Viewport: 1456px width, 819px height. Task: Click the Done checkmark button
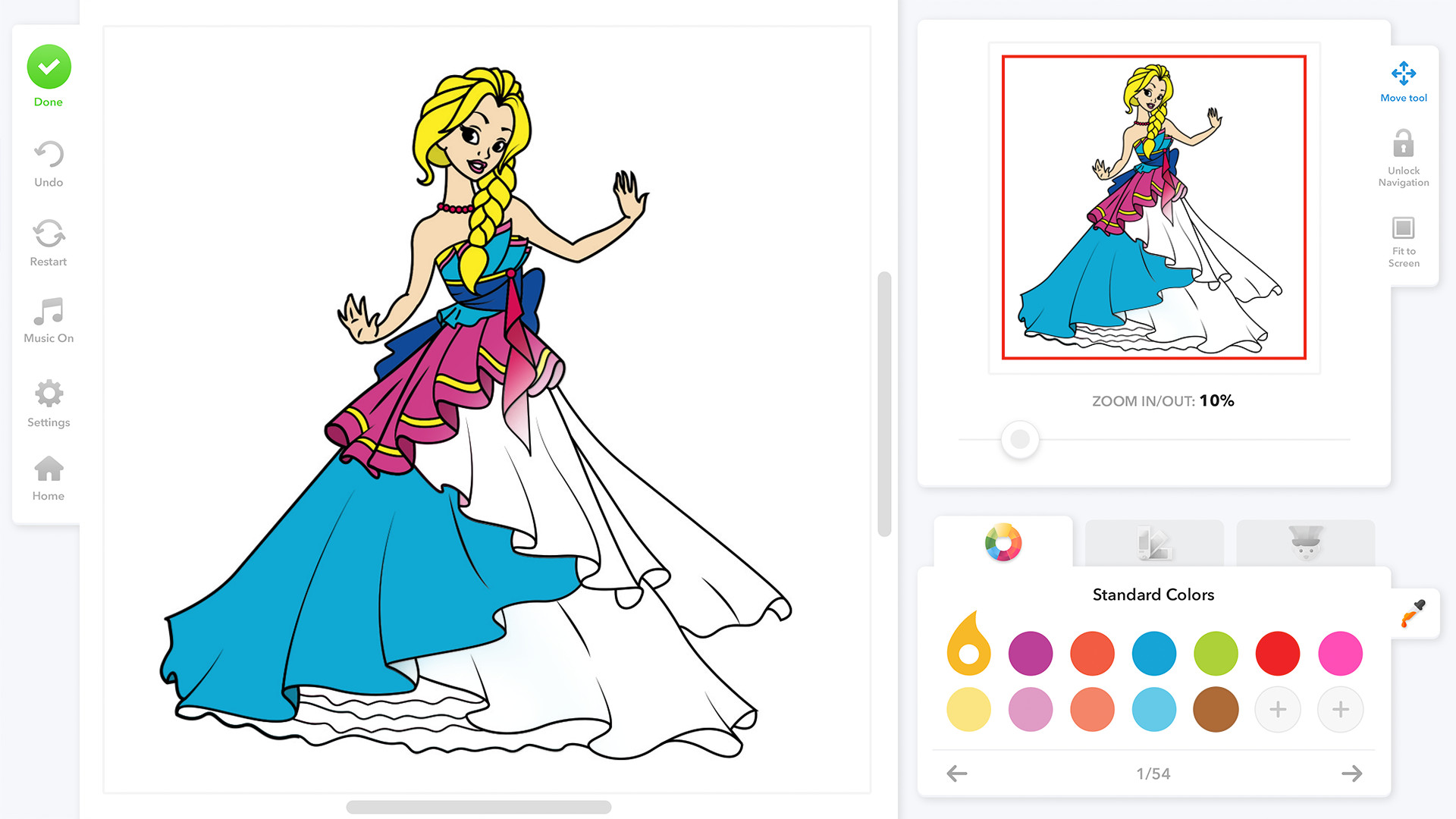click(47, 67)
